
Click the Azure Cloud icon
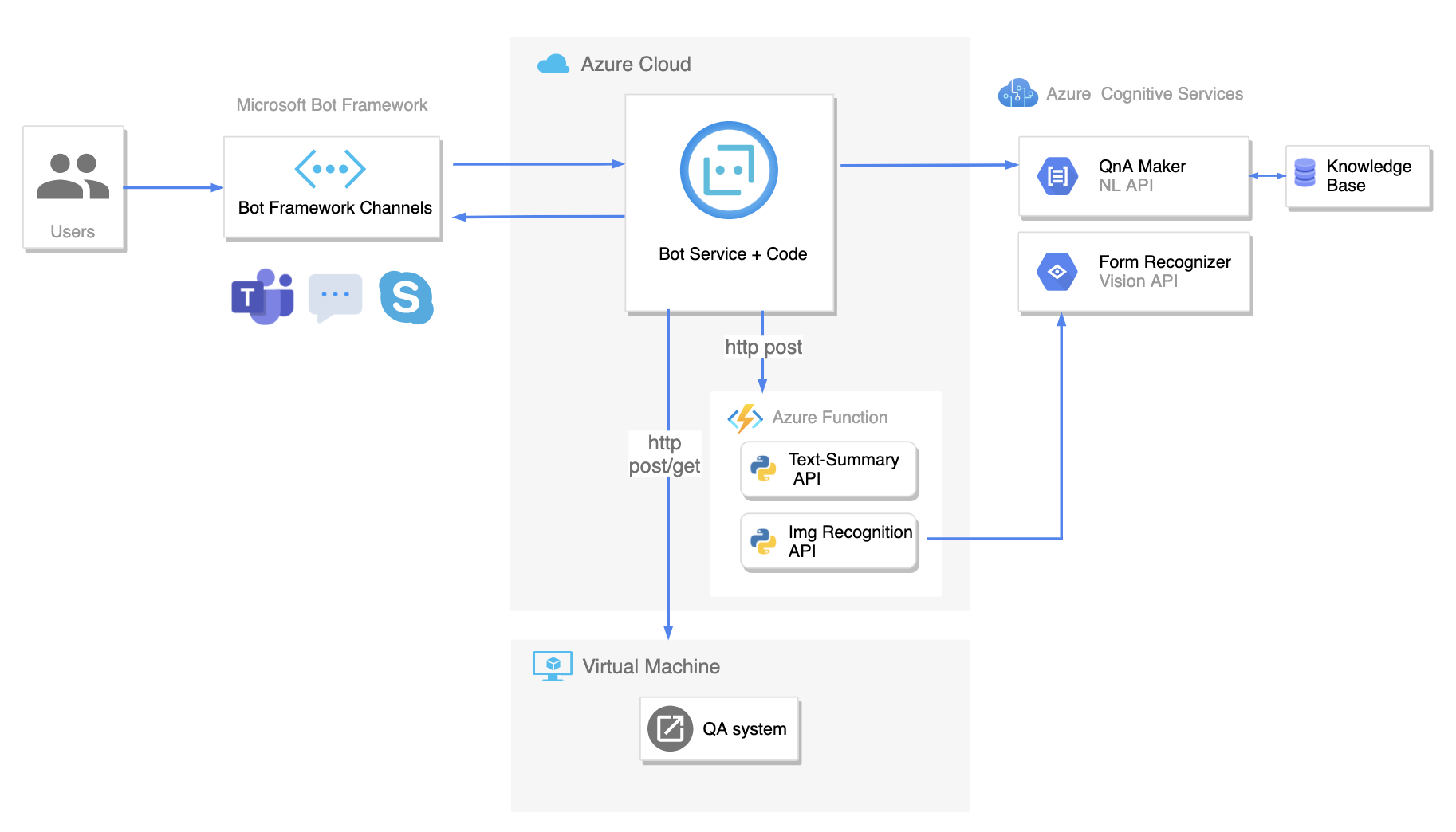pyautogui.click(x=553, y=64)
